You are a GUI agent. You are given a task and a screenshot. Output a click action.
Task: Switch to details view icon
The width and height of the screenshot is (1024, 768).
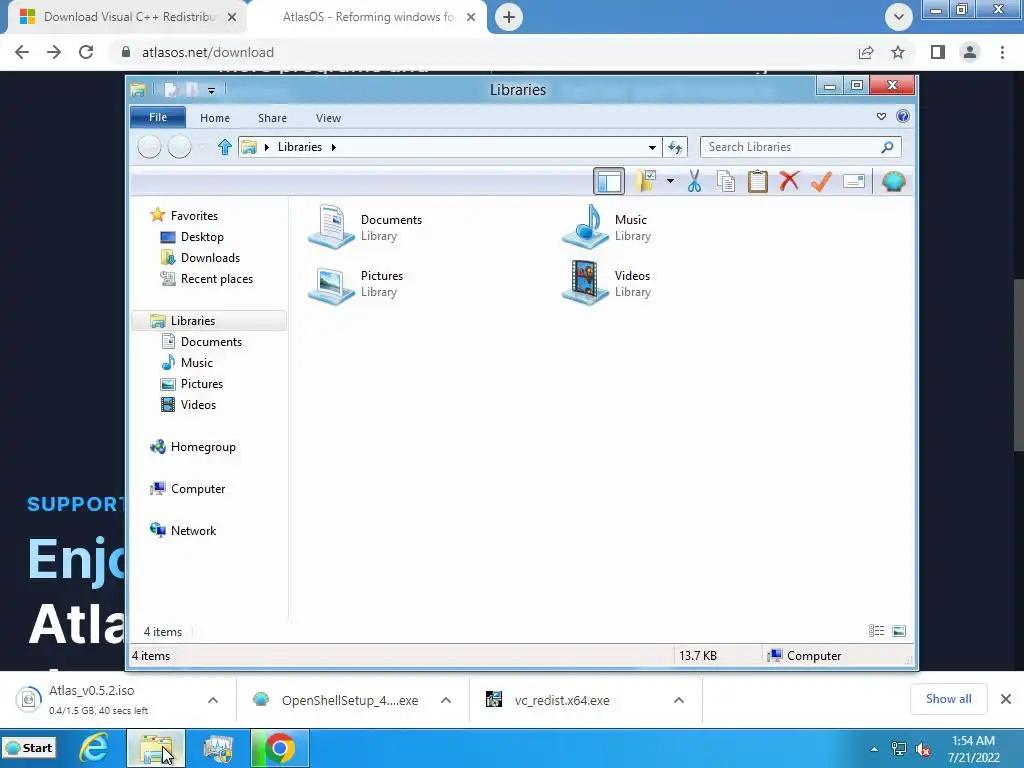tap(876, 631)
